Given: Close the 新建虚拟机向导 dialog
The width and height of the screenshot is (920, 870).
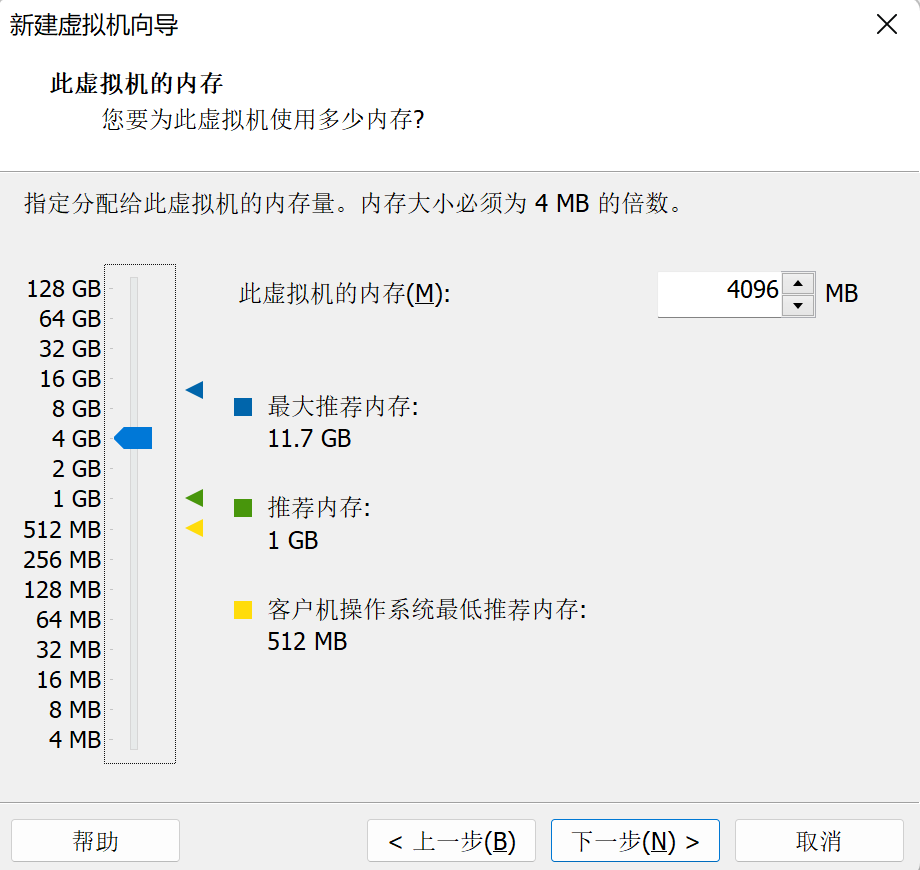Looking at the screenshot, I should (887, 25).
